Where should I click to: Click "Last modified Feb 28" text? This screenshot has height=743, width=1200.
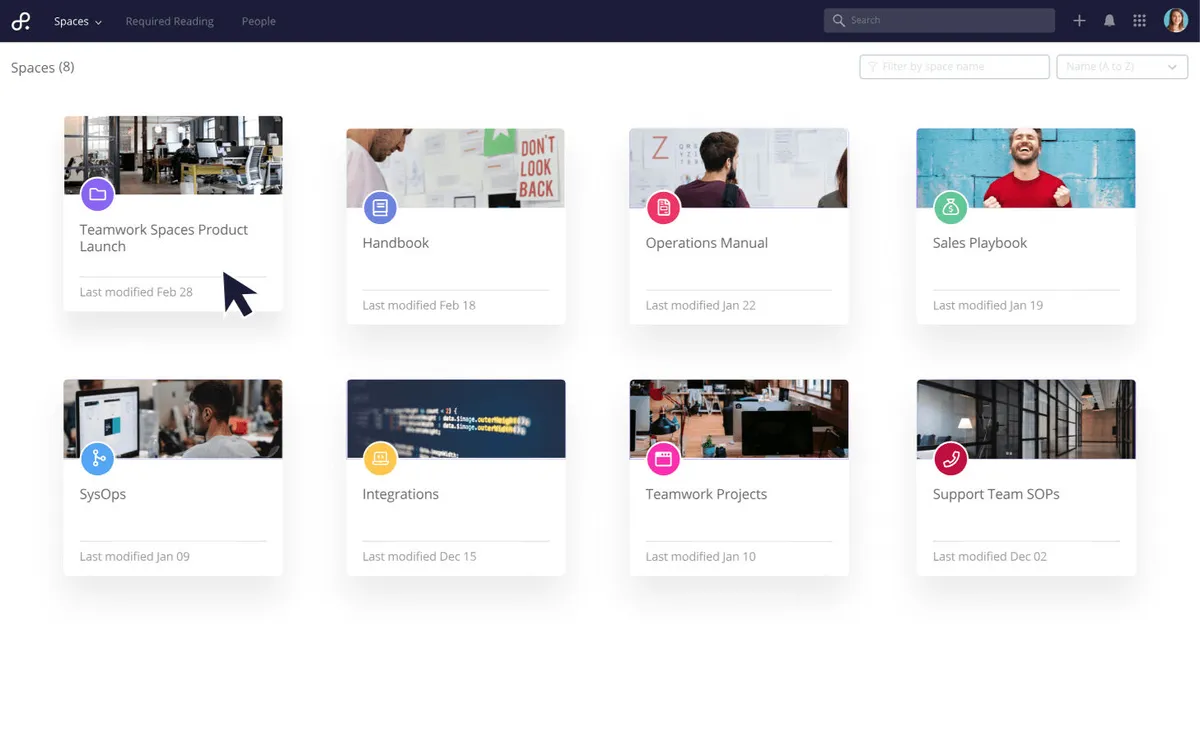[x=136, y=292]
